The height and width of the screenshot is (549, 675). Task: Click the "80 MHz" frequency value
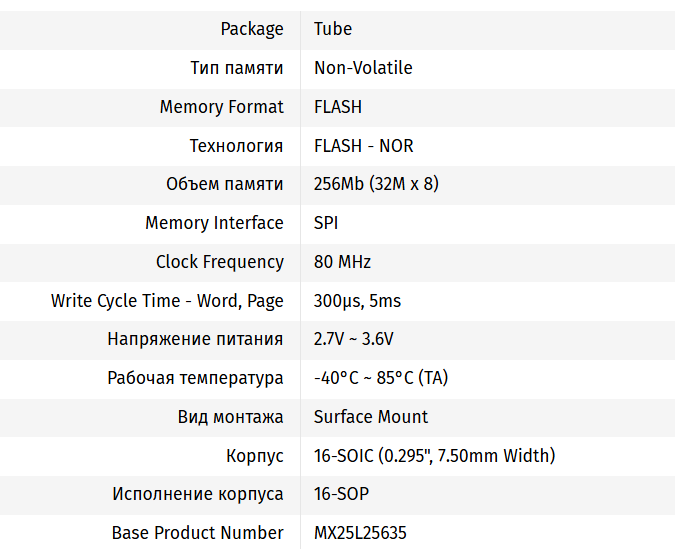[x=342, y=262]
